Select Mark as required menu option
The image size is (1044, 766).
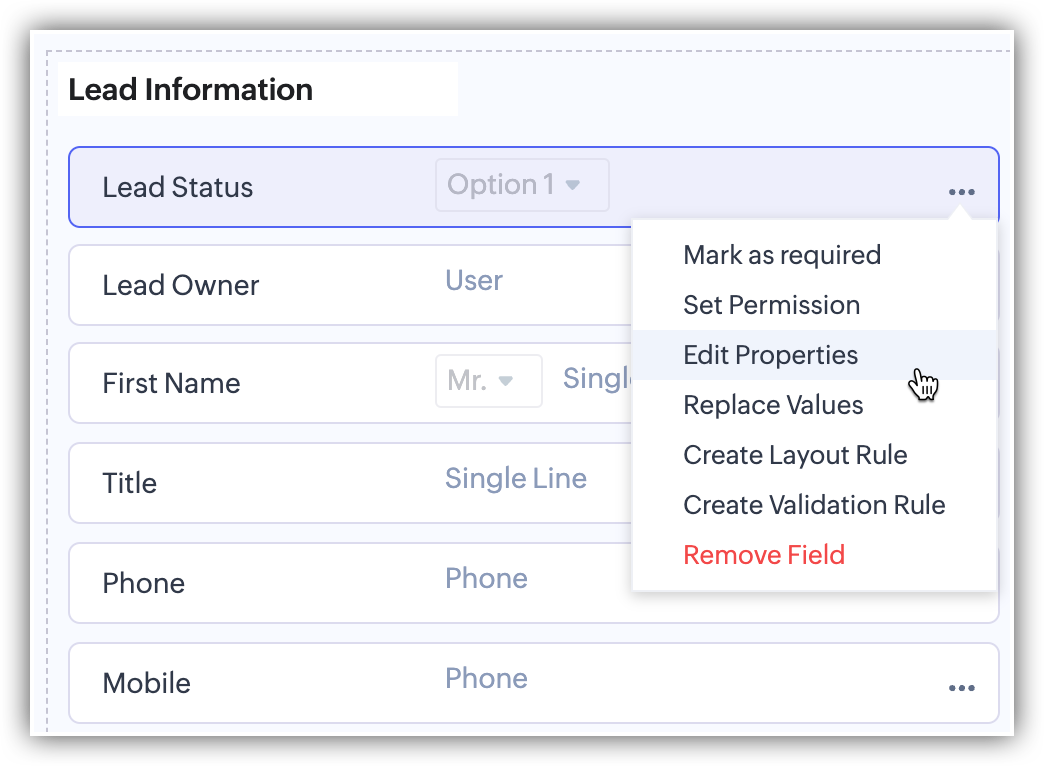click(781, 255)
